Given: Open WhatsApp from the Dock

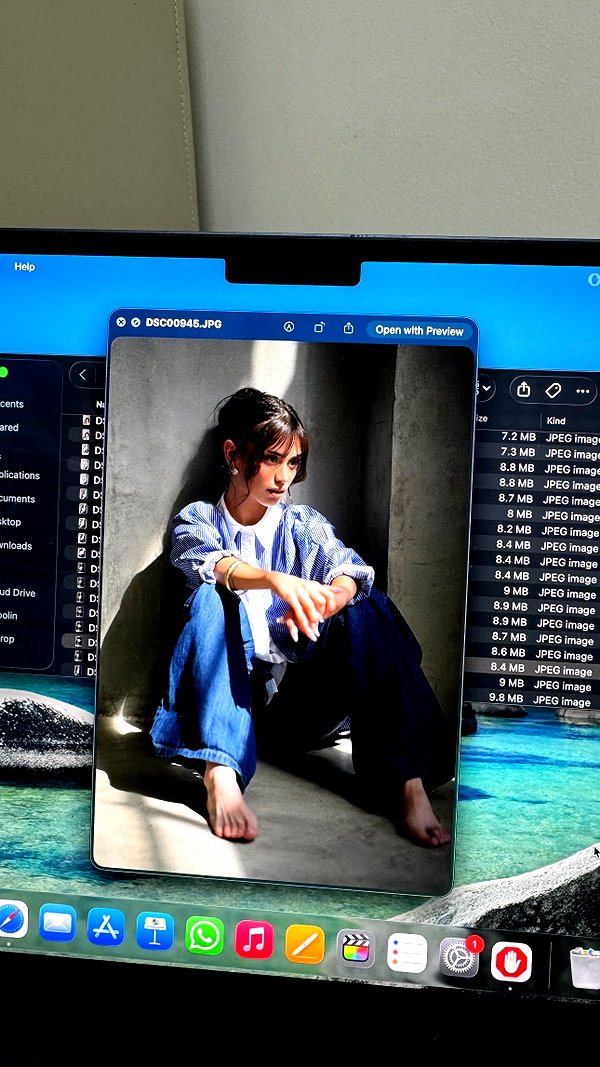Looking at the screenshot, I should click(x=204, y=936).
